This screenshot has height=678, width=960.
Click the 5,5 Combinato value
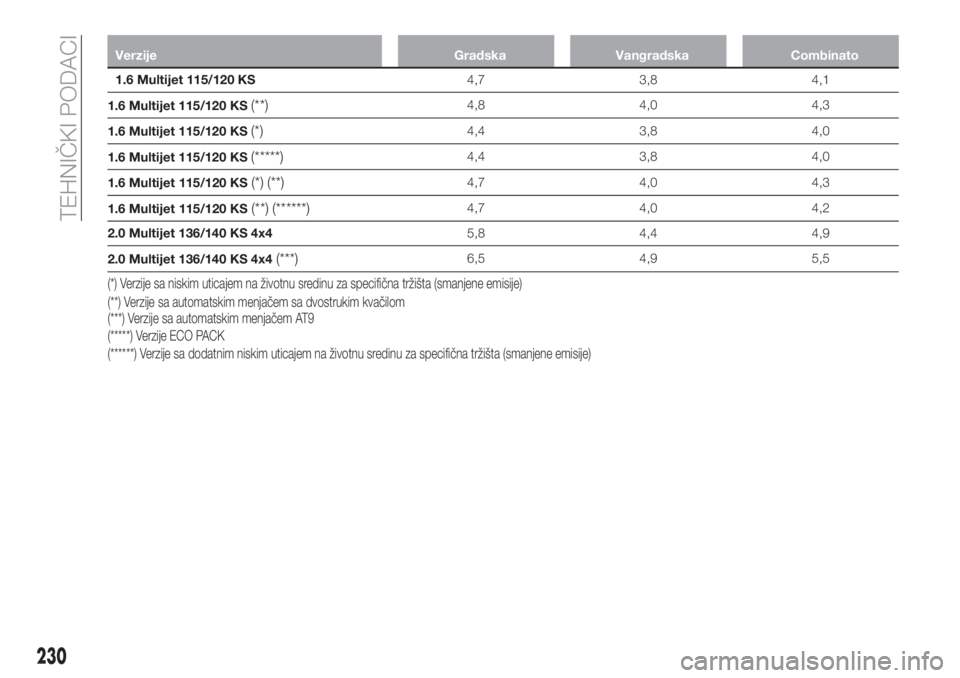click(820, 258)
